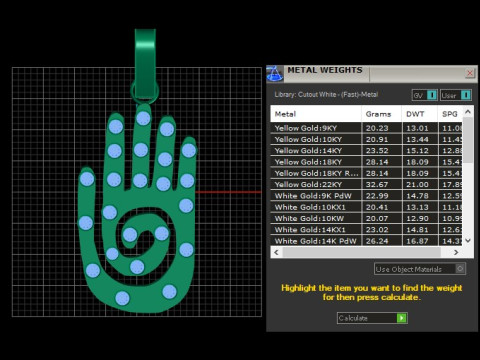Select the gem on the thumb tip

point(87,179)
